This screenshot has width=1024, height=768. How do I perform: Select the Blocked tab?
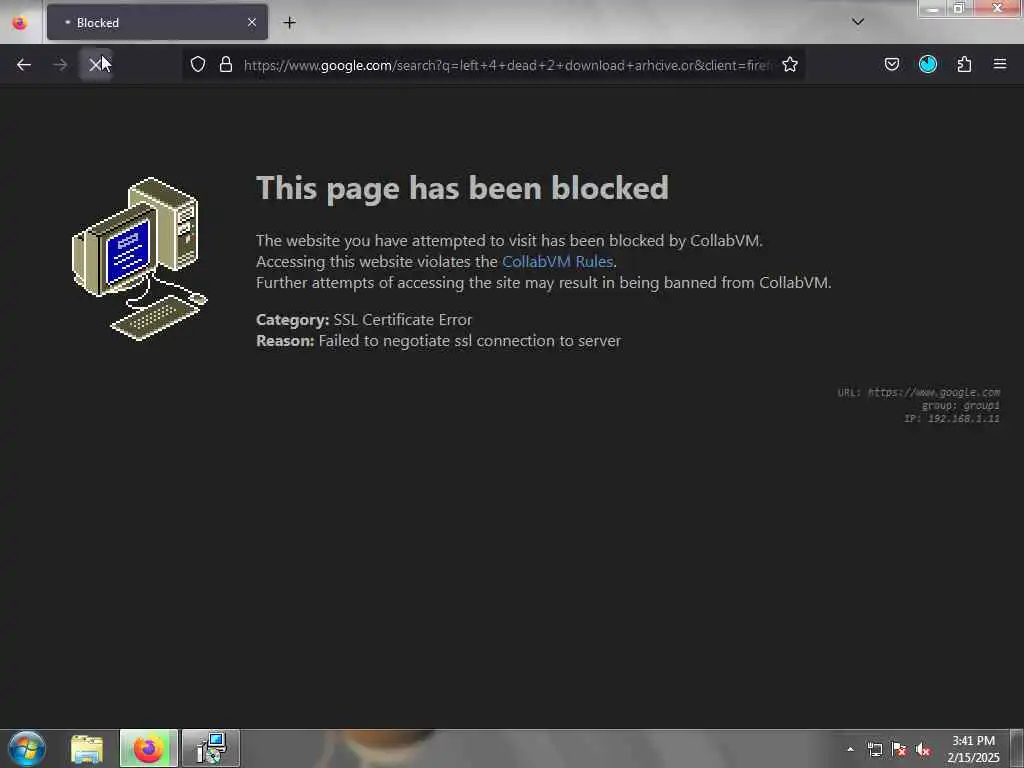click(x=157, y=23)
